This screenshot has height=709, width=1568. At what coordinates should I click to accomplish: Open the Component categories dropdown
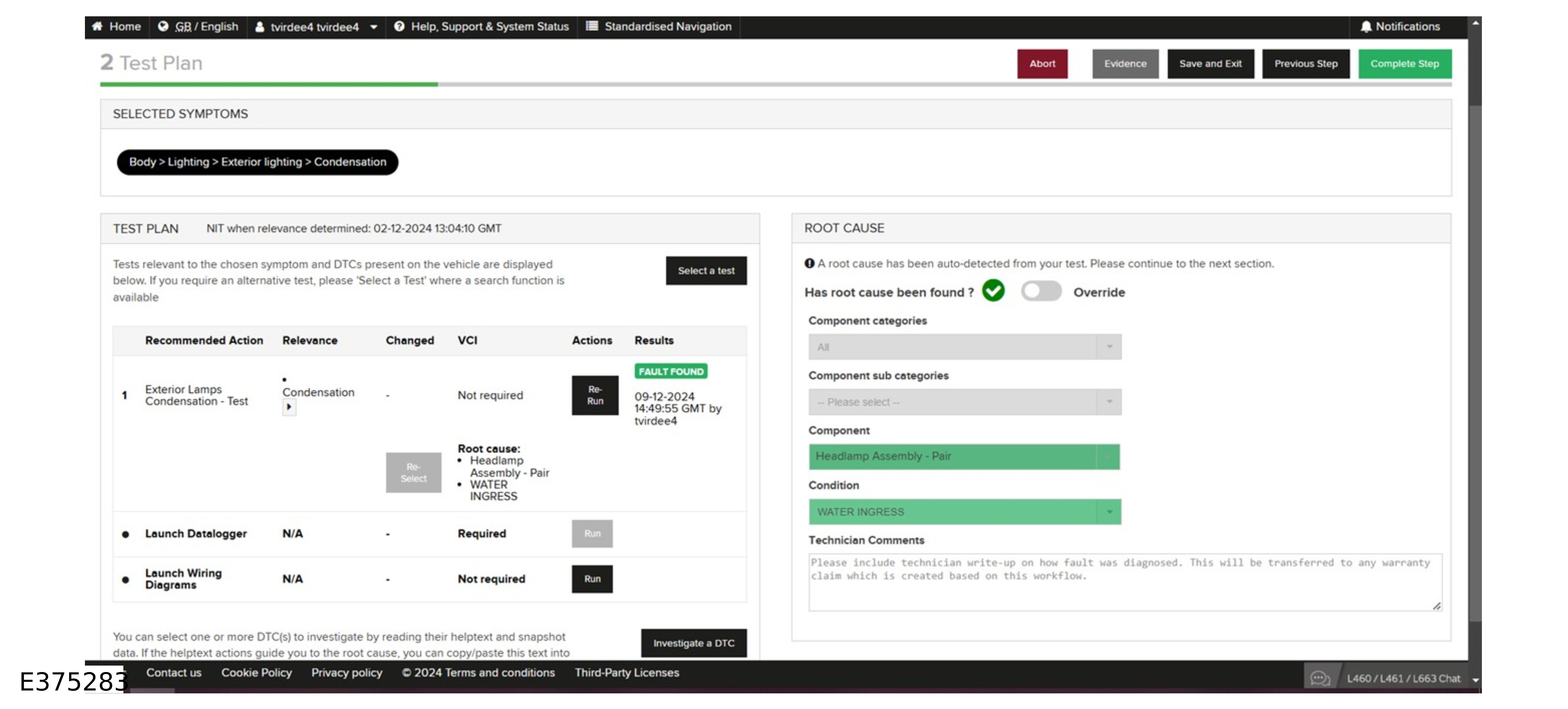965,347
